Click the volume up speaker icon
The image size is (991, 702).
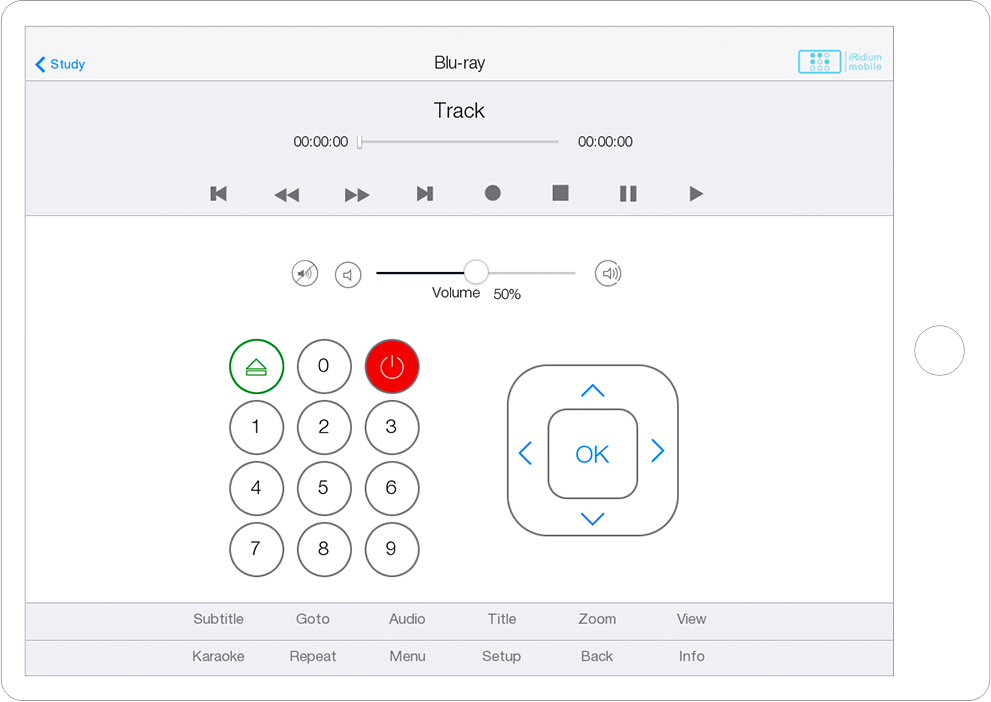(608, 273)
